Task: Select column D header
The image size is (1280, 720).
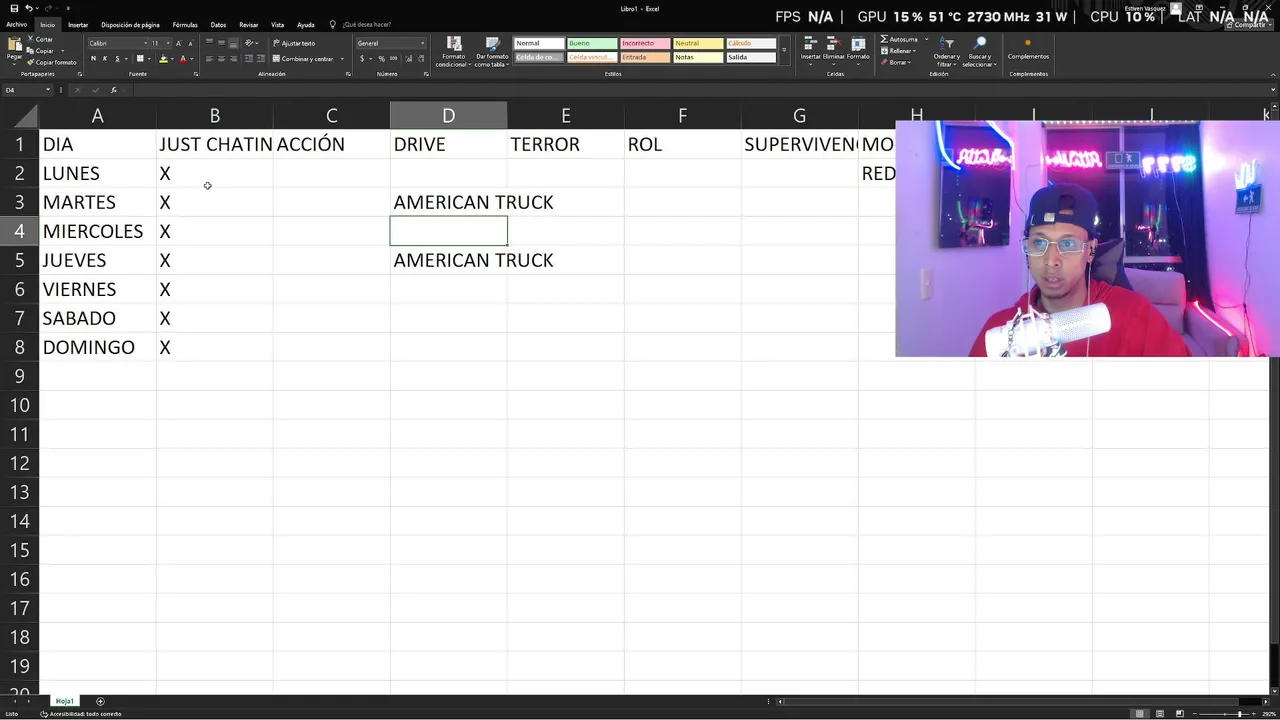Action: point(448,116)
